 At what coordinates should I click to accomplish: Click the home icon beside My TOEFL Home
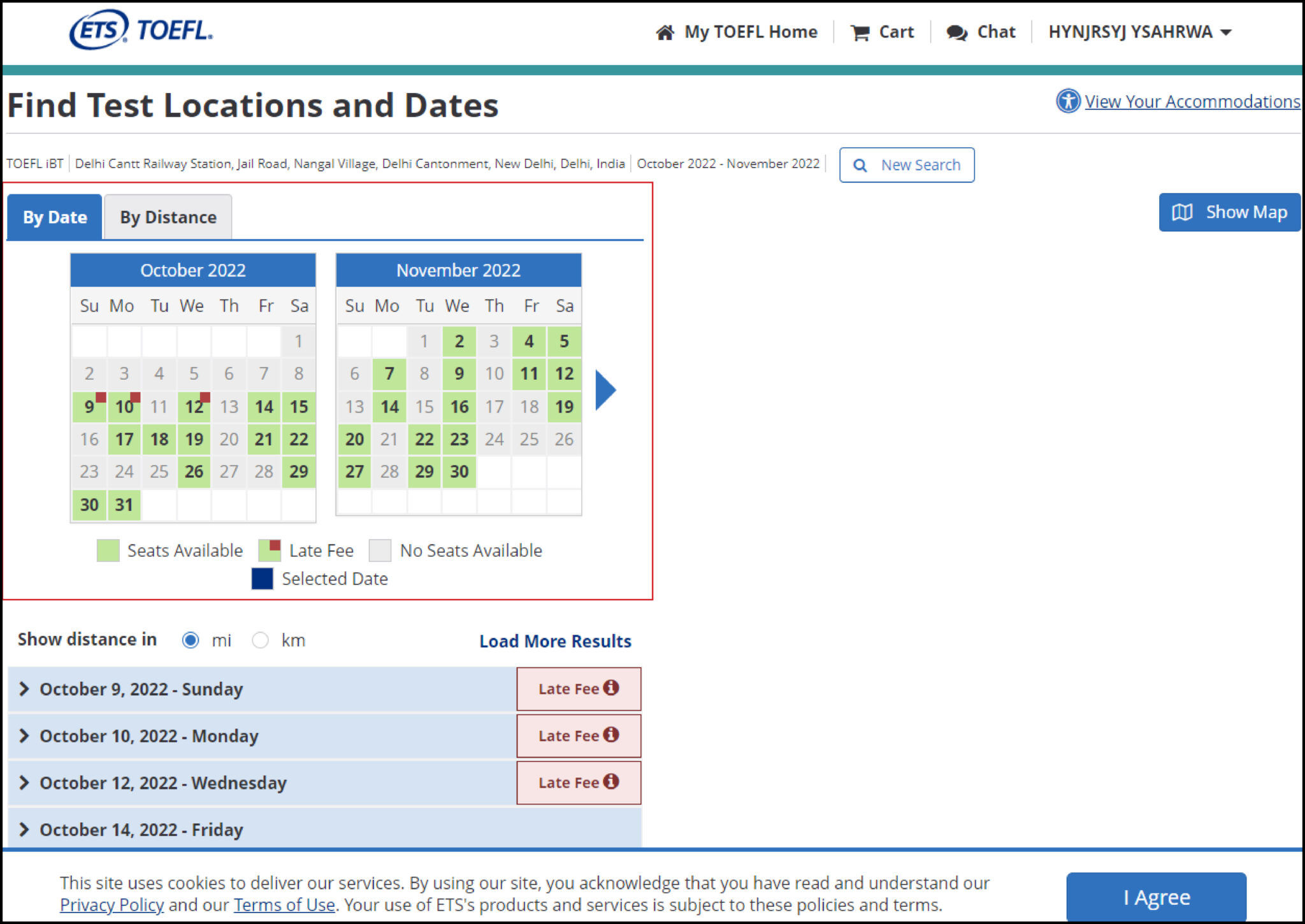point(665,32)
